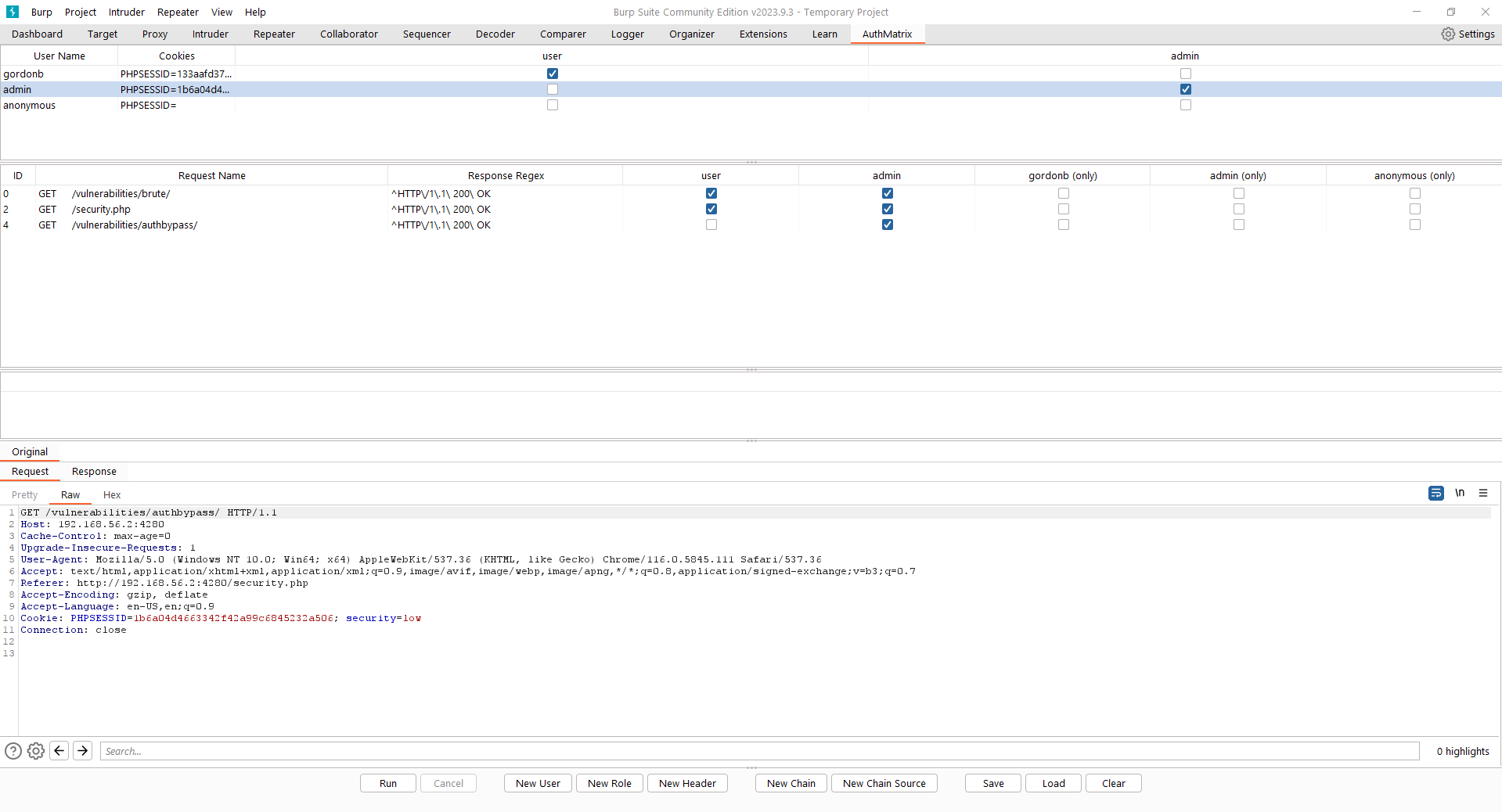The image size is (1502, 812).
Task: Switch to the Extensions tab
Action: 763,34
